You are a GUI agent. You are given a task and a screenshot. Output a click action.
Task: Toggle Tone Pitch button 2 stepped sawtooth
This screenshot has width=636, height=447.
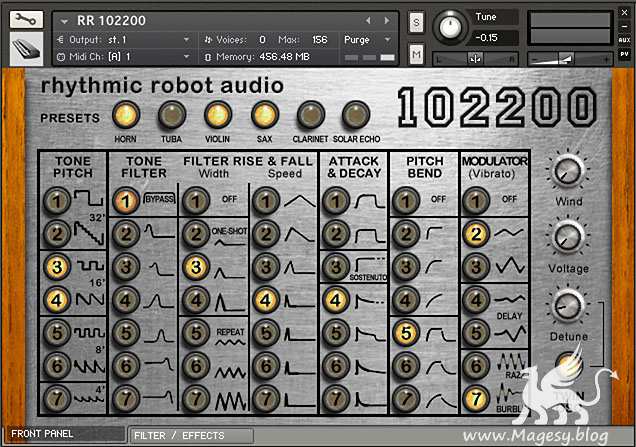[x=57, y=234]
